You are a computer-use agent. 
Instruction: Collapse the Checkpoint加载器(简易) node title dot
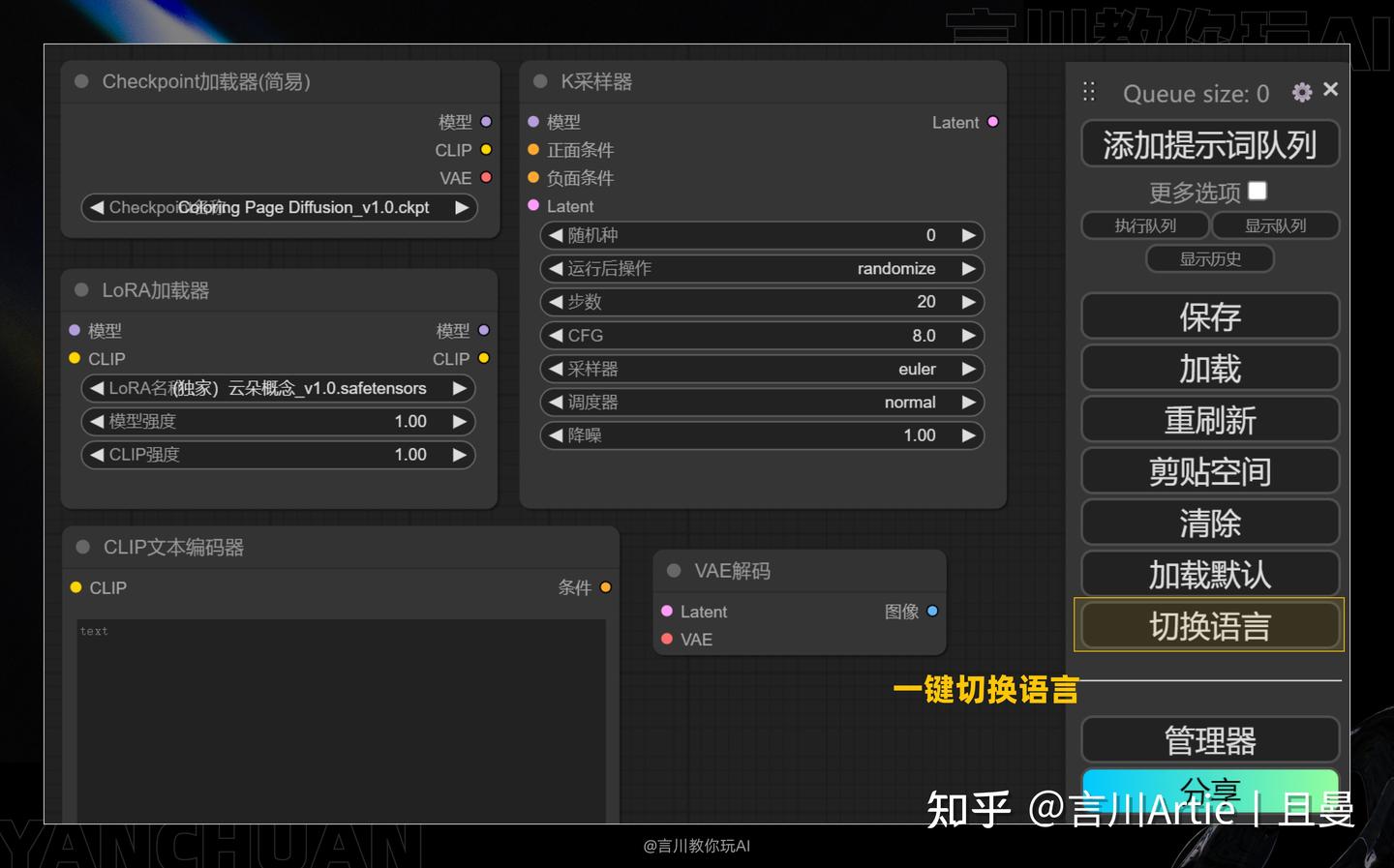tap(80, 82)
